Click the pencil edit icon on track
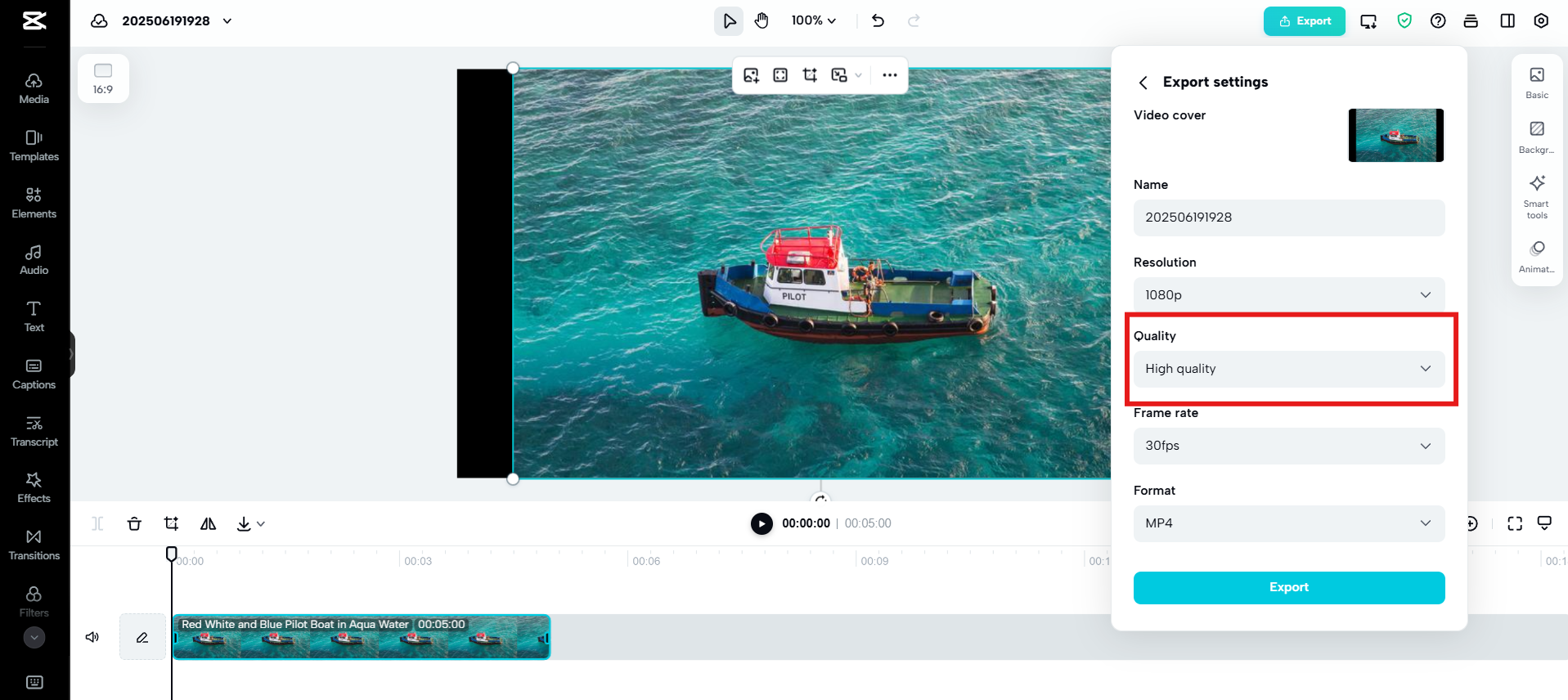 tap(142, 637)
